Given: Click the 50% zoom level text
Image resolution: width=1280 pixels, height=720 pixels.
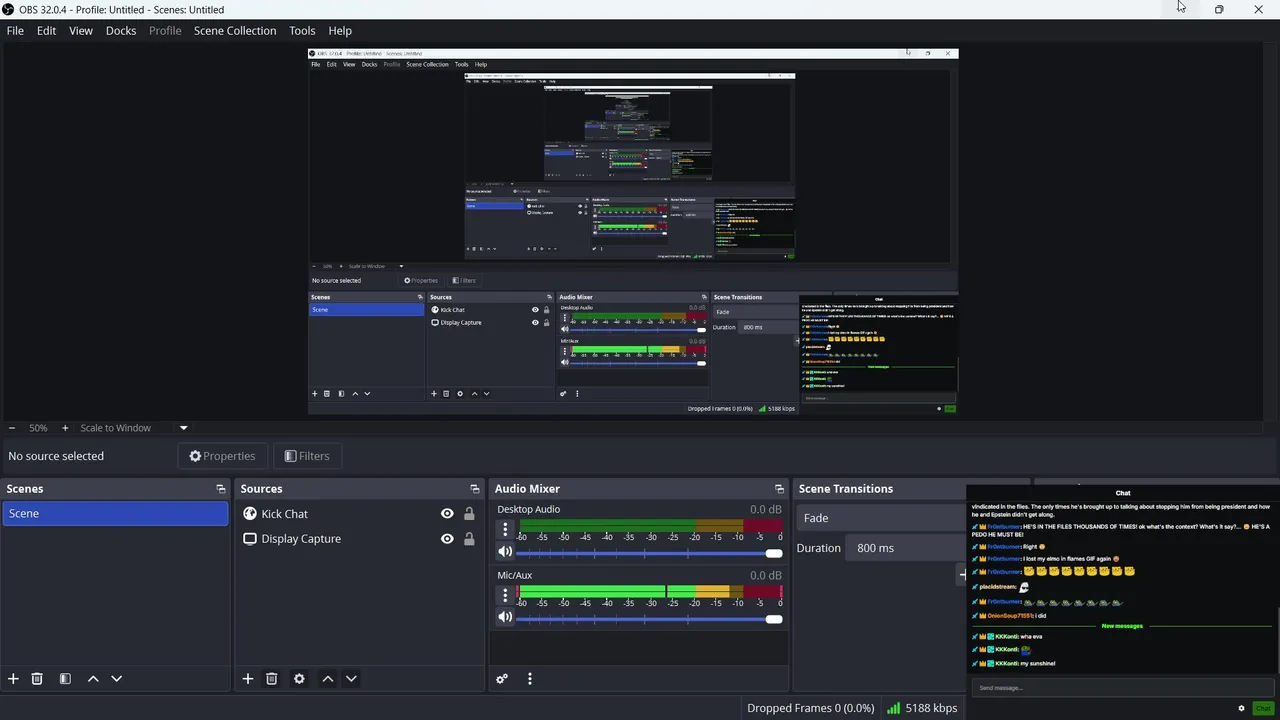Looking at the screenshot, I should [x=38, y=428].
